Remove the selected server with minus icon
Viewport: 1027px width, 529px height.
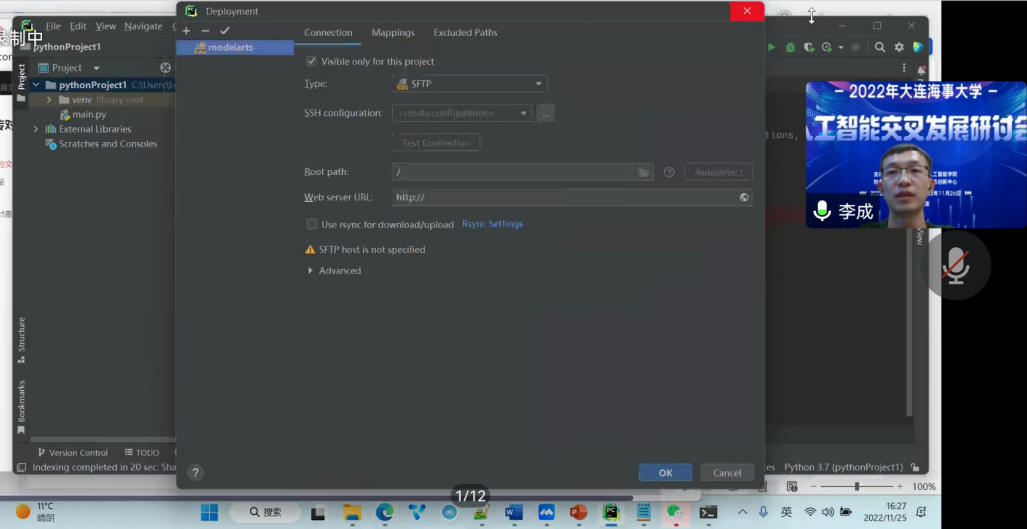tap(205, 31)
